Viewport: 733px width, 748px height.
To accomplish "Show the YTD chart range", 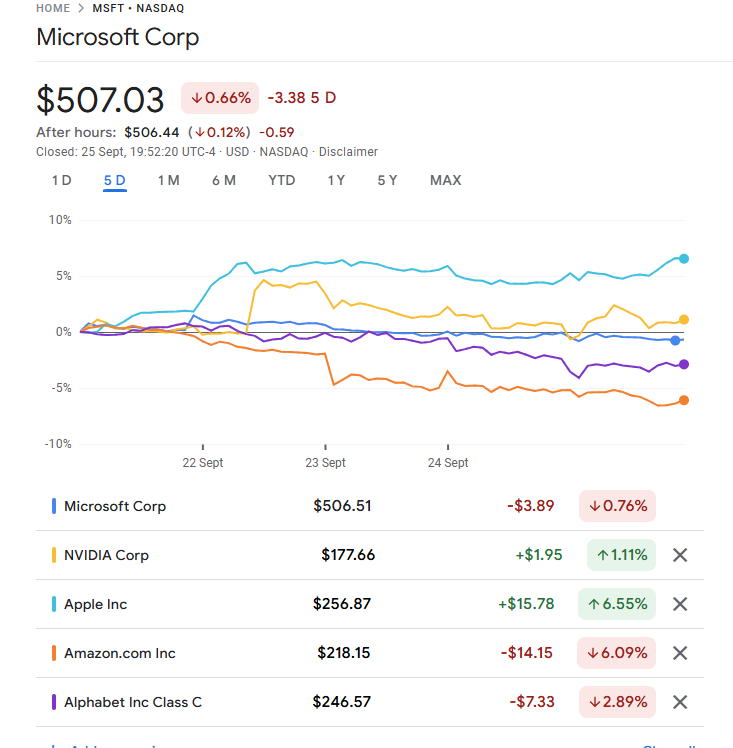I will tap(282, 181).
